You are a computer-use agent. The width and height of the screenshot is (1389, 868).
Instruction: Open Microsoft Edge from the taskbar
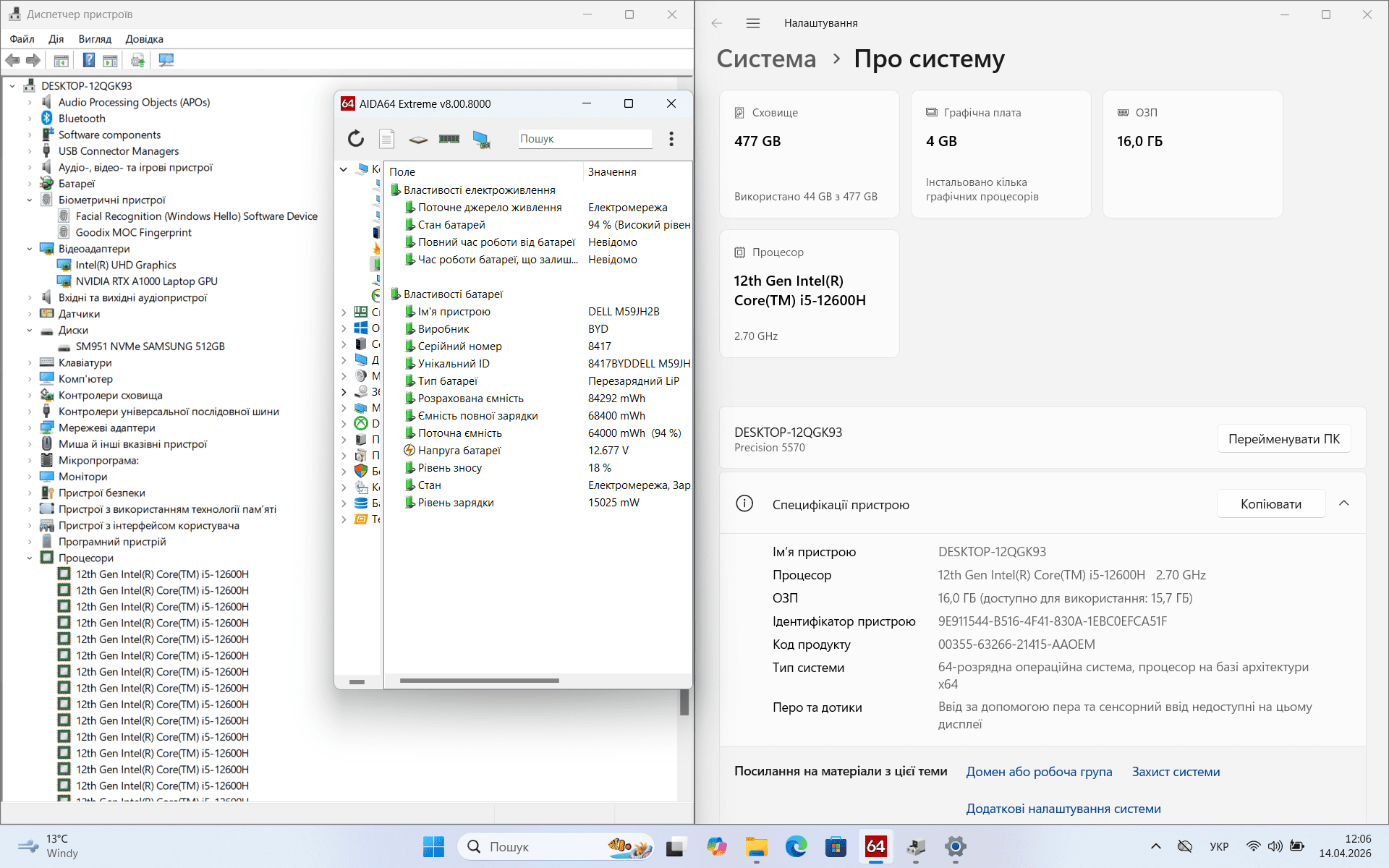coord(796,846)
